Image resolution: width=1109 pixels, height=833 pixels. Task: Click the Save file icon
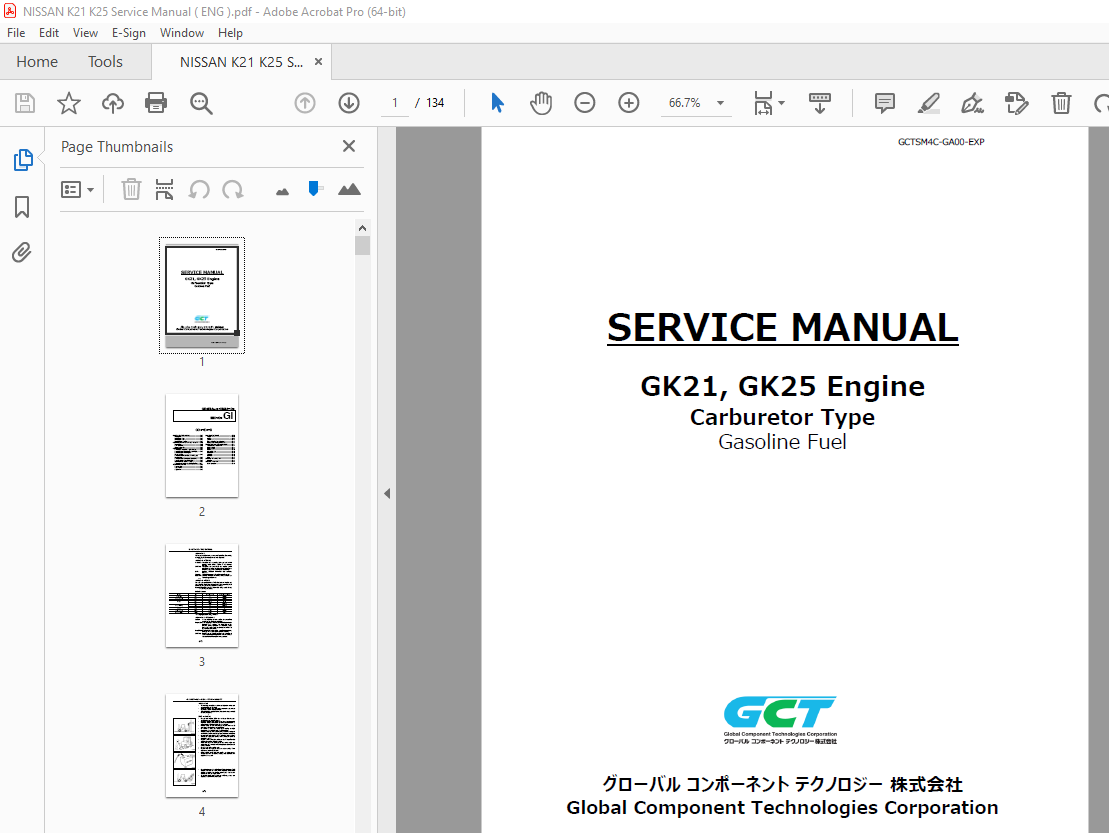[25, 103]
